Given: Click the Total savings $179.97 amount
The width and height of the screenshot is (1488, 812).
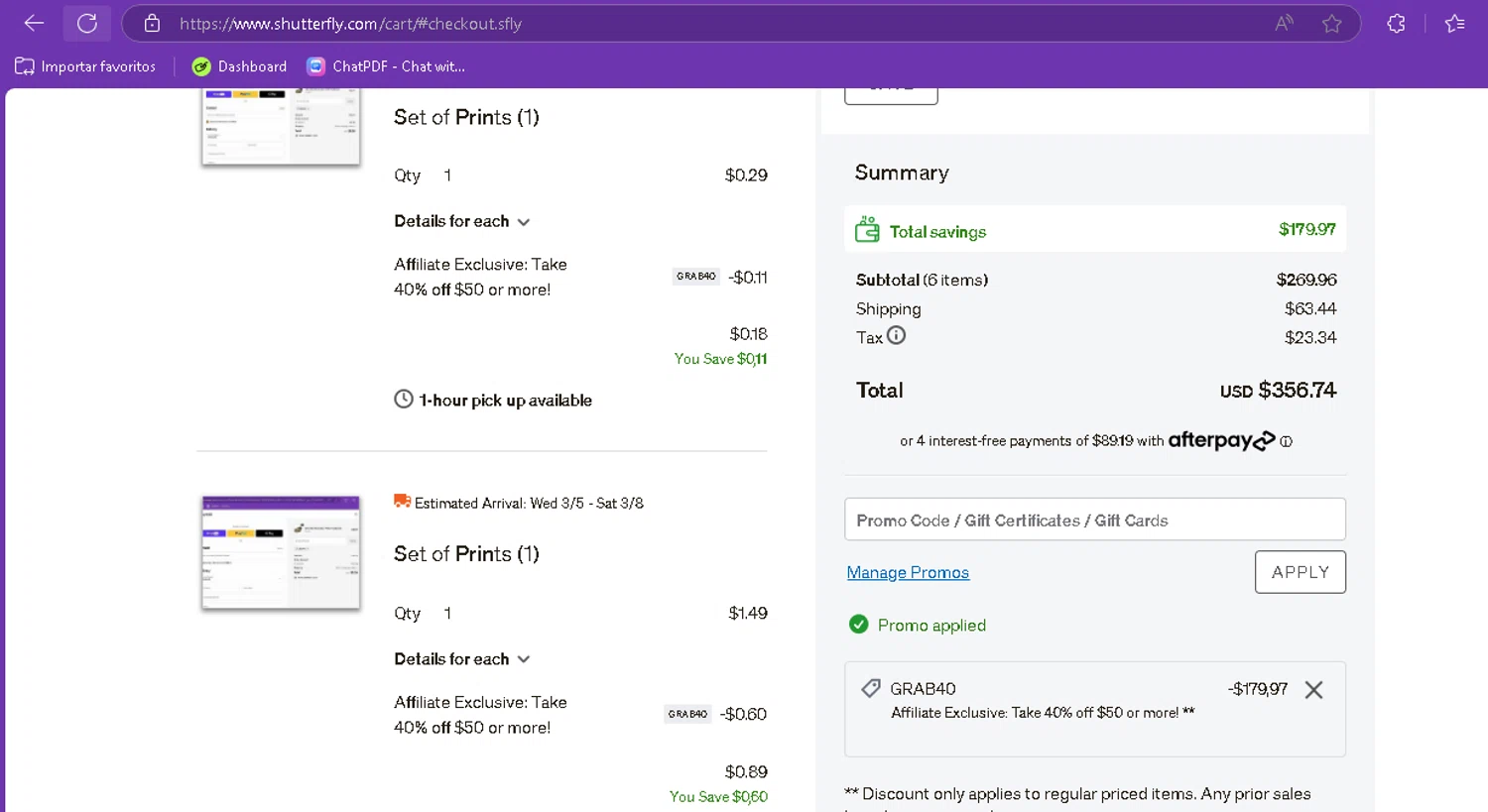Looking at the screenshot, I should (1307, 229).
